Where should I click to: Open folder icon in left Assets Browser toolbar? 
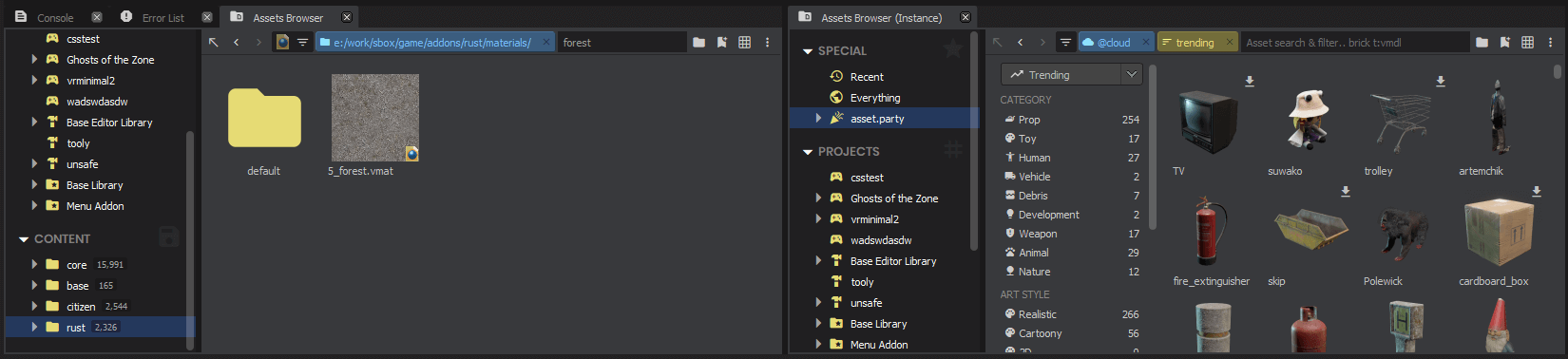tap(699, 42)
